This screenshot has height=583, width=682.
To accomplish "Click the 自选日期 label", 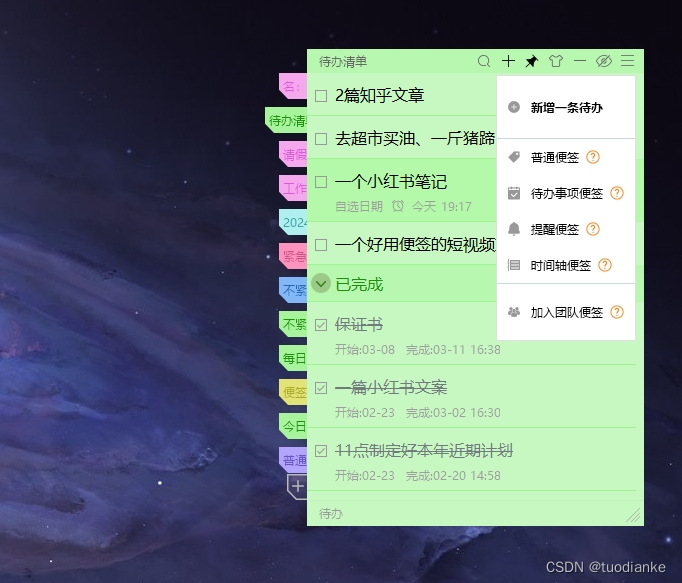I will [359, 206].
